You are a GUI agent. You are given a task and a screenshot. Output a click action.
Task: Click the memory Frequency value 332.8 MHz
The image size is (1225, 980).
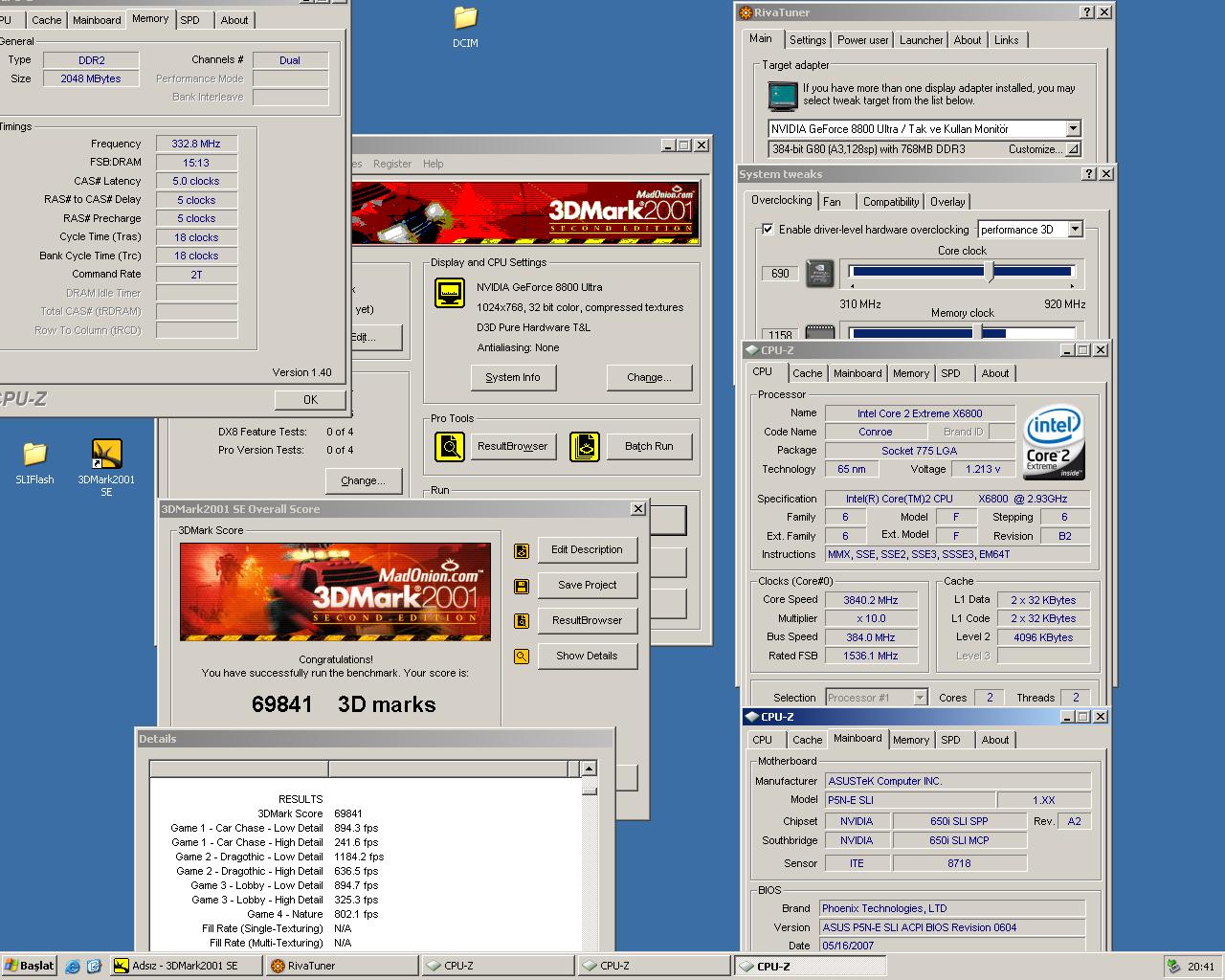tap(196, 144)
